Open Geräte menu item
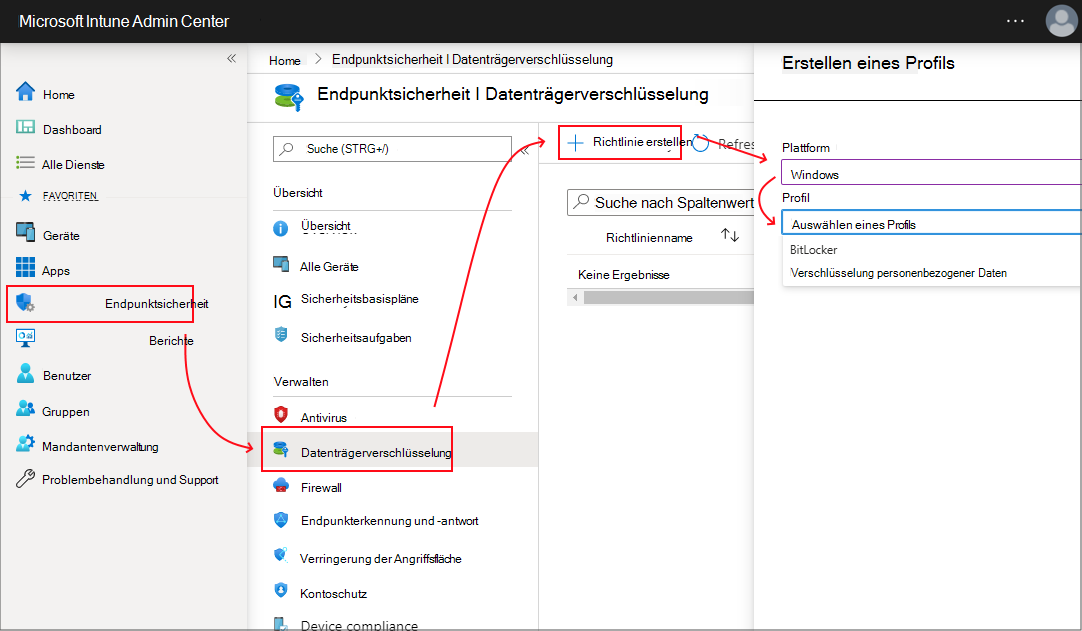The height and width of the screenshot is (631, 1082). [61, 235]
